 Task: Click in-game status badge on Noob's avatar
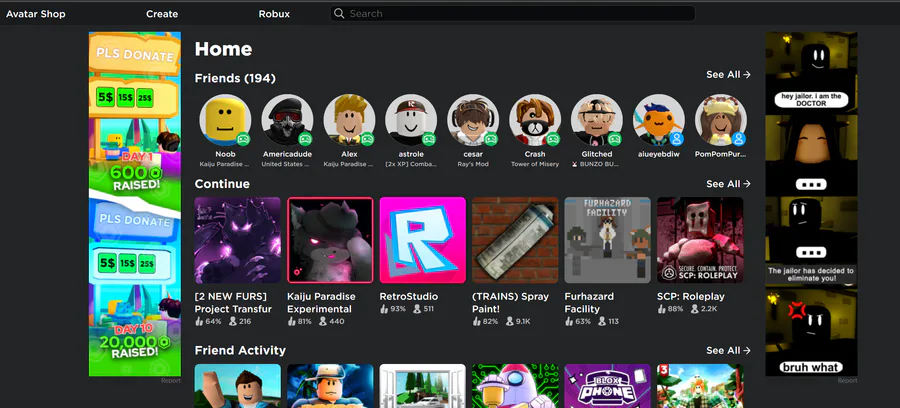(x=243, y=138)
